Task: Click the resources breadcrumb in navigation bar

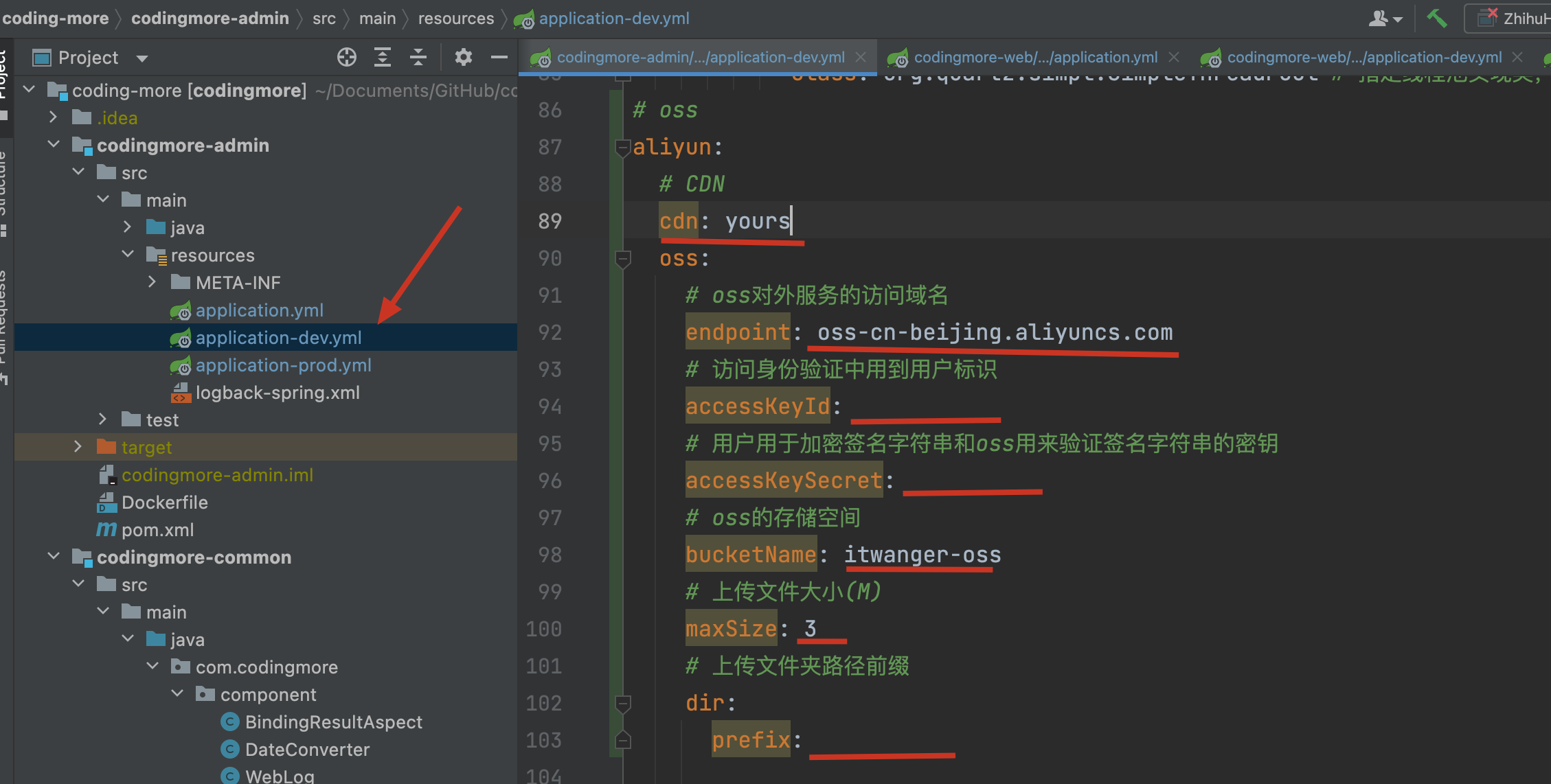Action: 456,19
